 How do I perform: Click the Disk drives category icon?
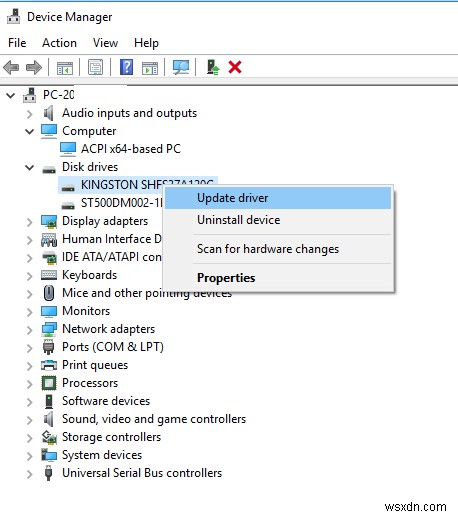[49, 170]
